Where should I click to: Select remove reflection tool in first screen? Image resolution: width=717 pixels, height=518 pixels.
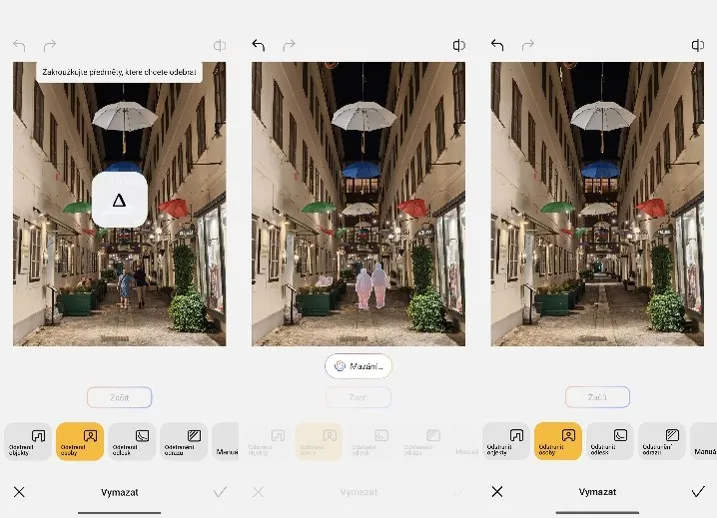click(184, 441)
